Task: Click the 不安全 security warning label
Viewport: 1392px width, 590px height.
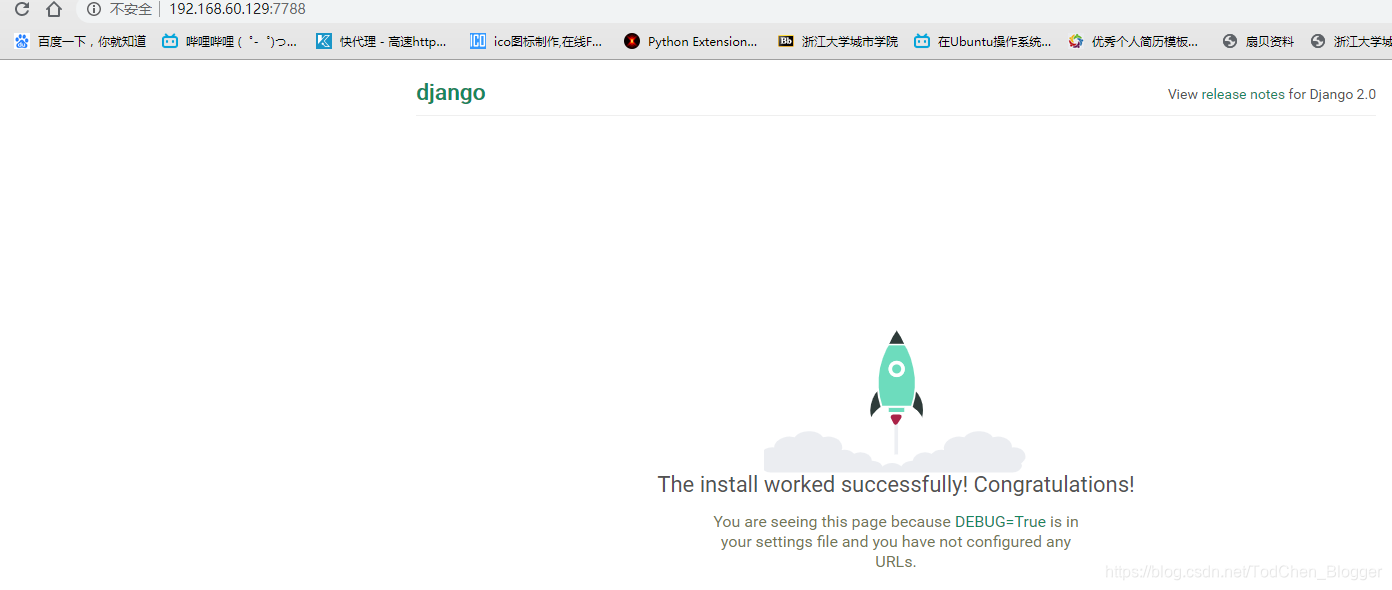Action: (131, 9)
